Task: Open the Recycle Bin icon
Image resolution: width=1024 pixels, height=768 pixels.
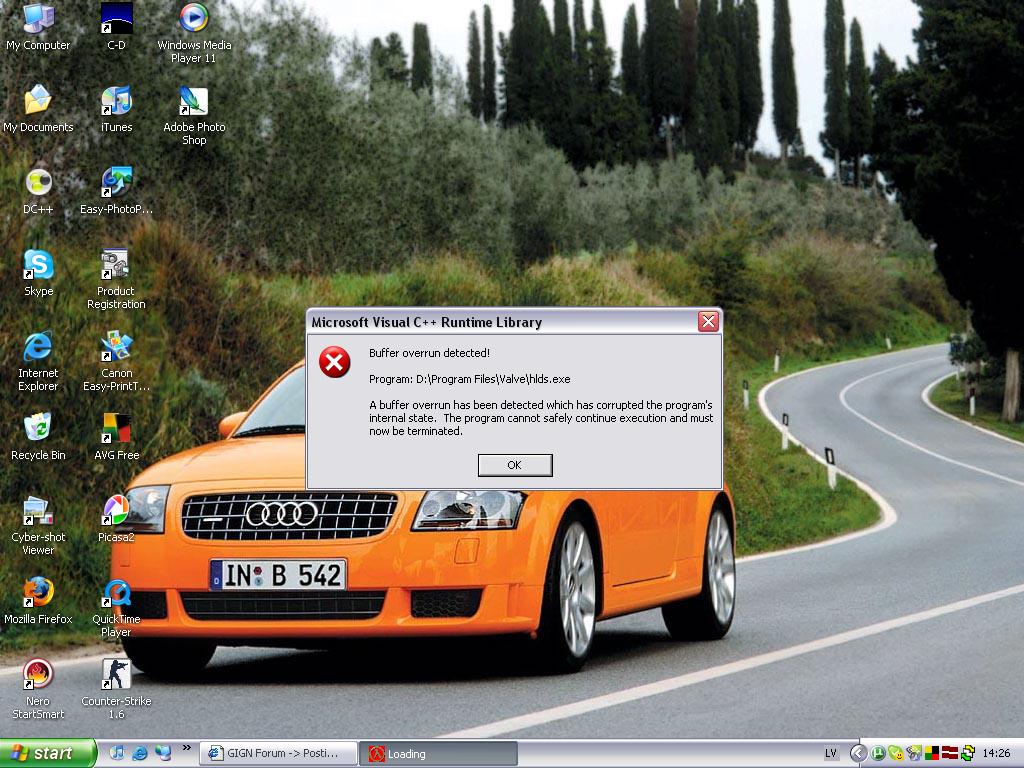Action: [x=38, y=429]
